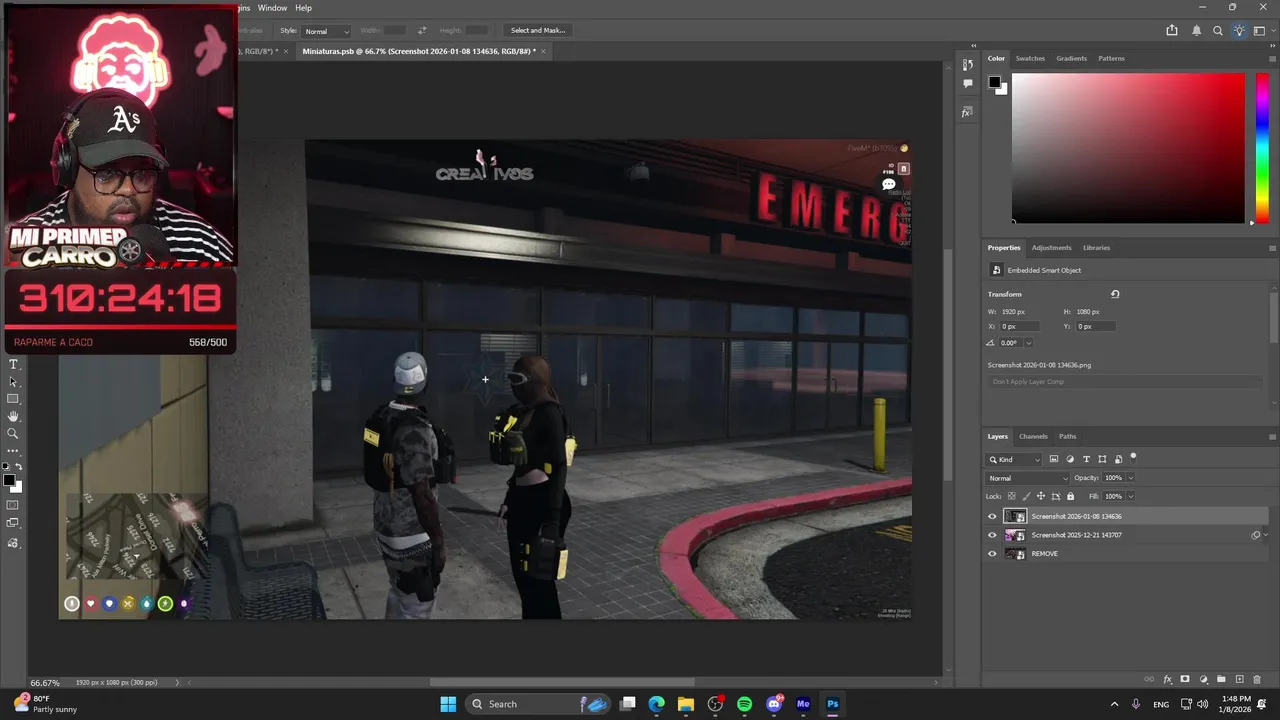Image resolution: width=1280 pixels, height=720 pixels.
Task: Delete layer trash icon
Action: [1257, 680]
